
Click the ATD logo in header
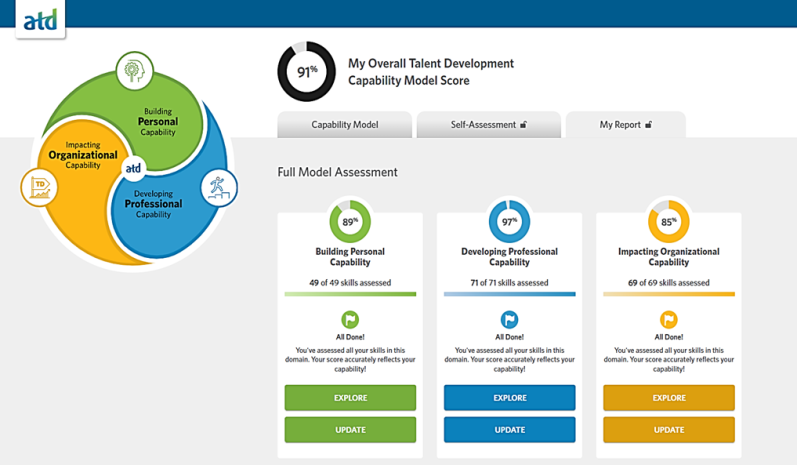pyautogui.click(x=40, y=19)
